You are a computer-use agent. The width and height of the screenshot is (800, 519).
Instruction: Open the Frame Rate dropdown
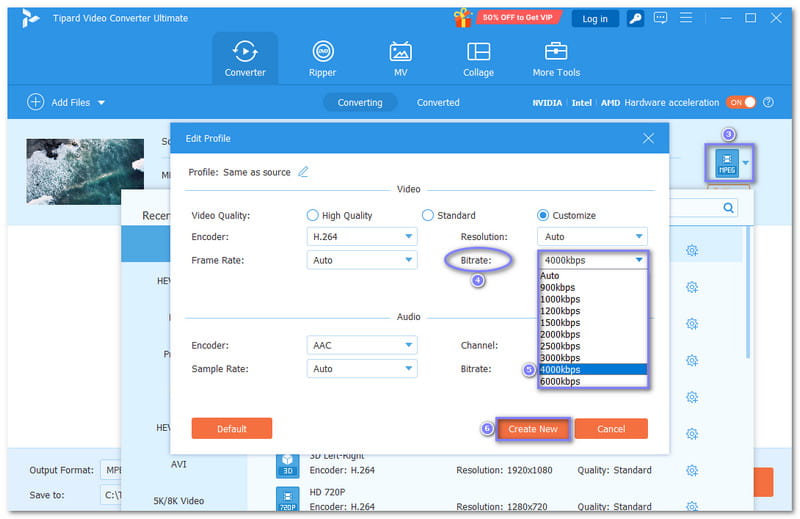tap(362, 260)
